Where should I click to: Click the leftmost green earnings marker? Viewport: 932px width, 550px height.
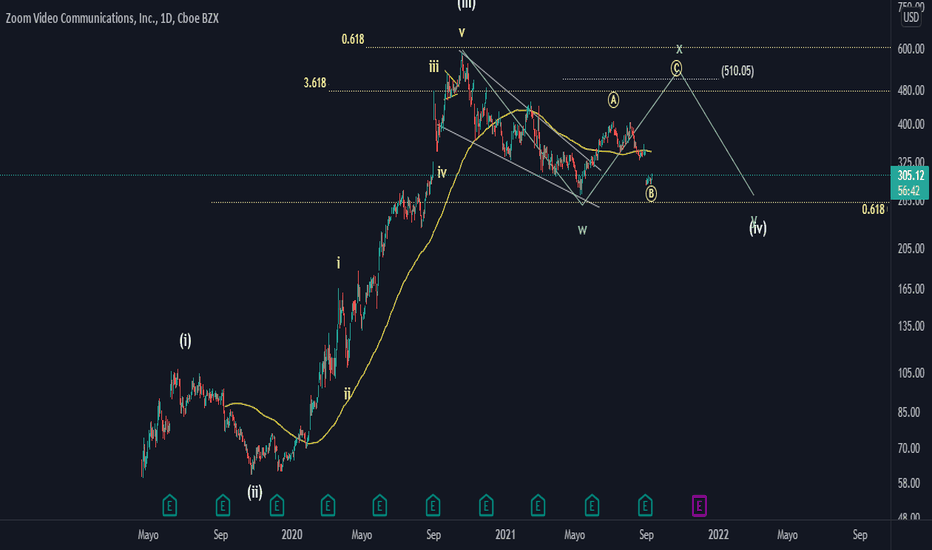click(x=169, y=505)
